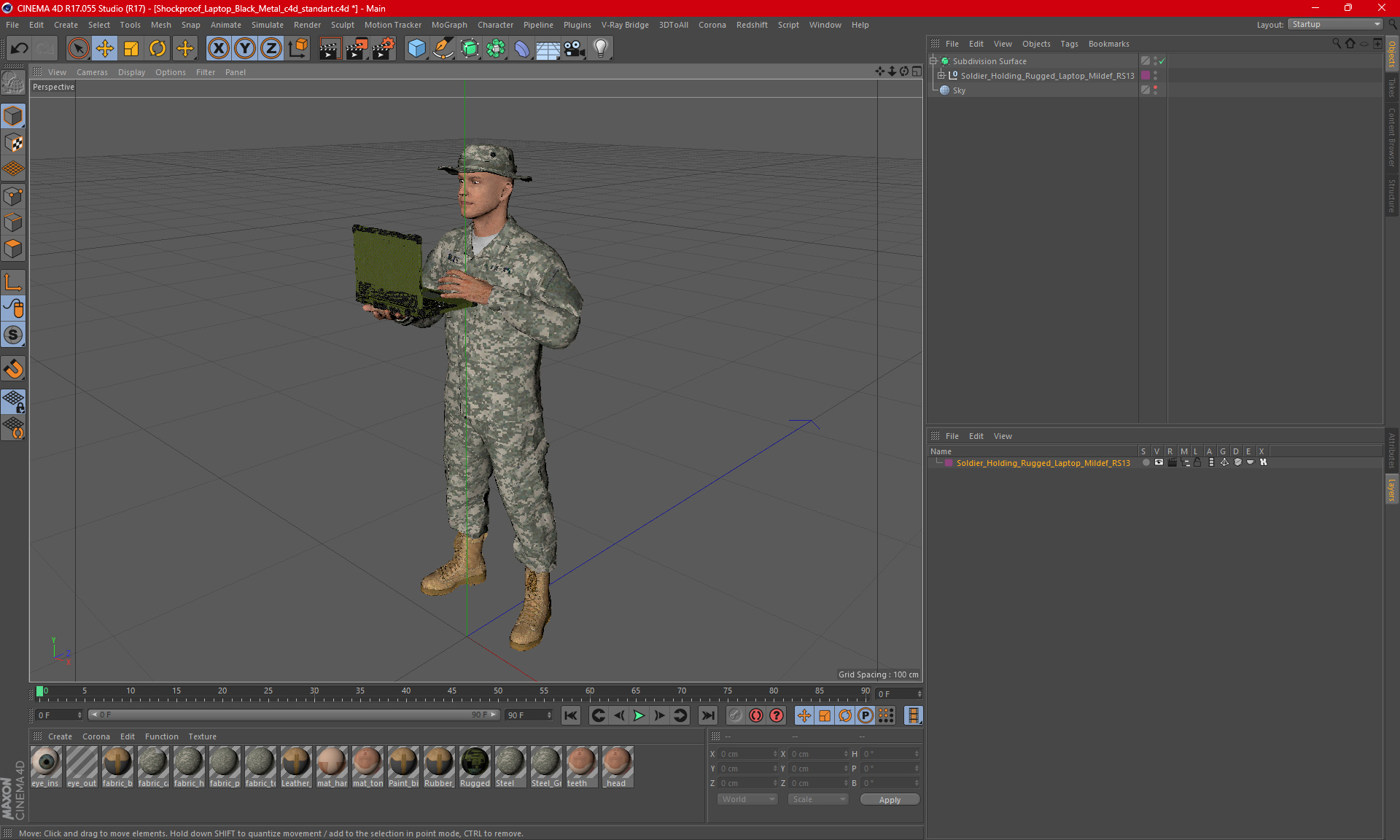
Task: Open the Layout Startup dropdown
Action: pyautogui.click(x=1335, y=24)
